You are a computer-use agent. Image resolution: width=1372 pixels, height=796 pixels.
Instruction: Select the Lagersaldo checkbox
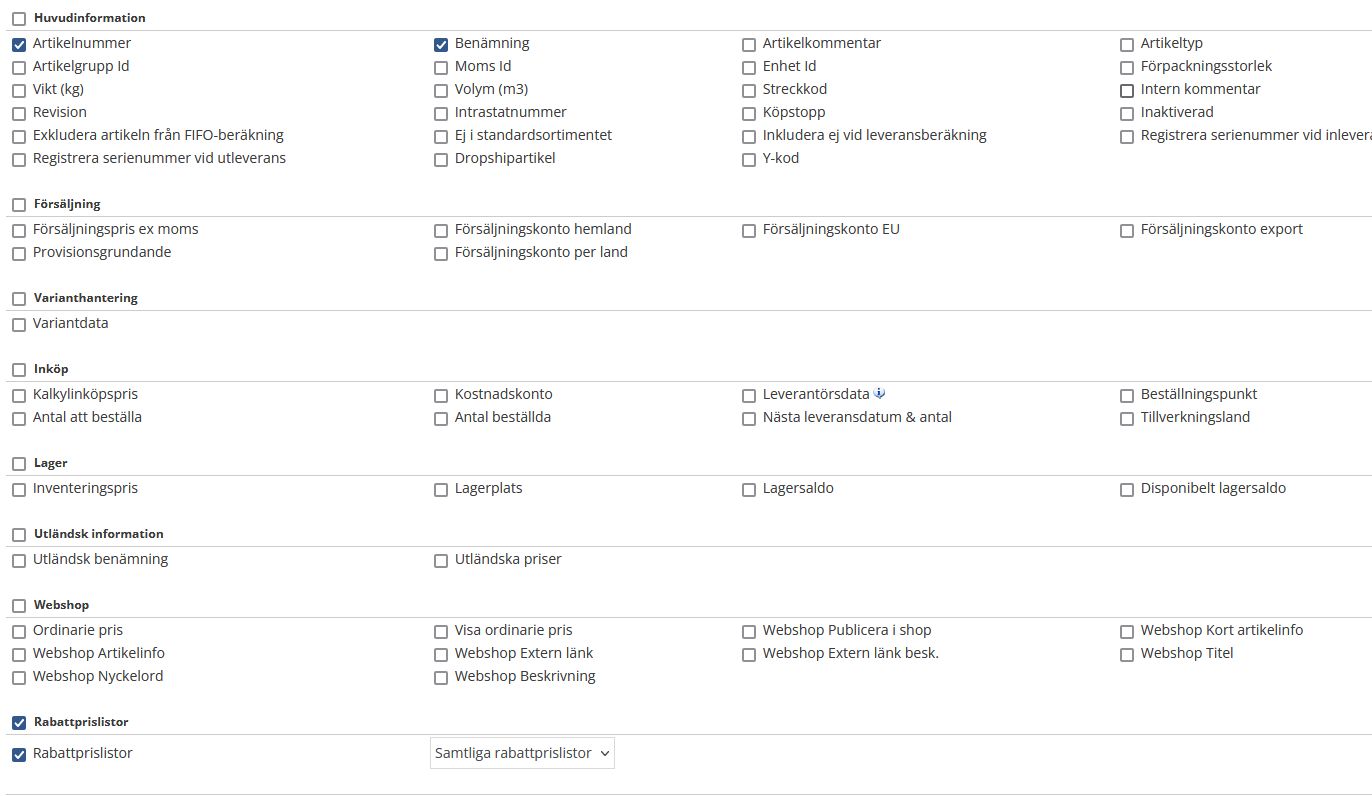click(749, 490)
